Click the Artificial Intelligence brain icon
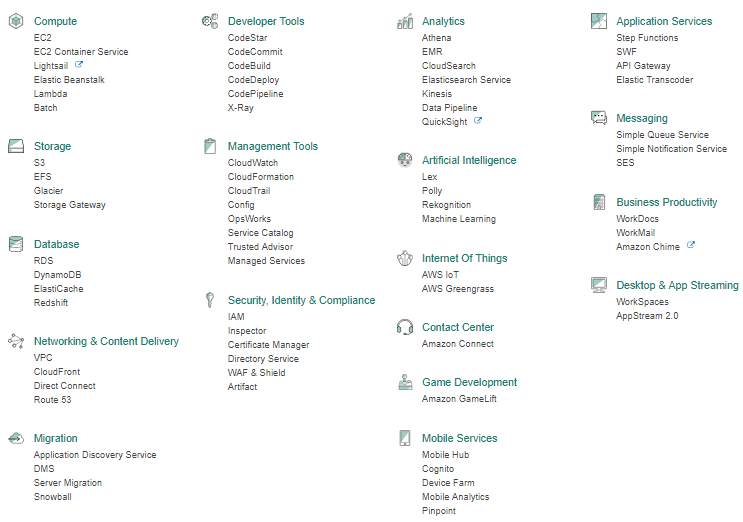 coord(405,160)
